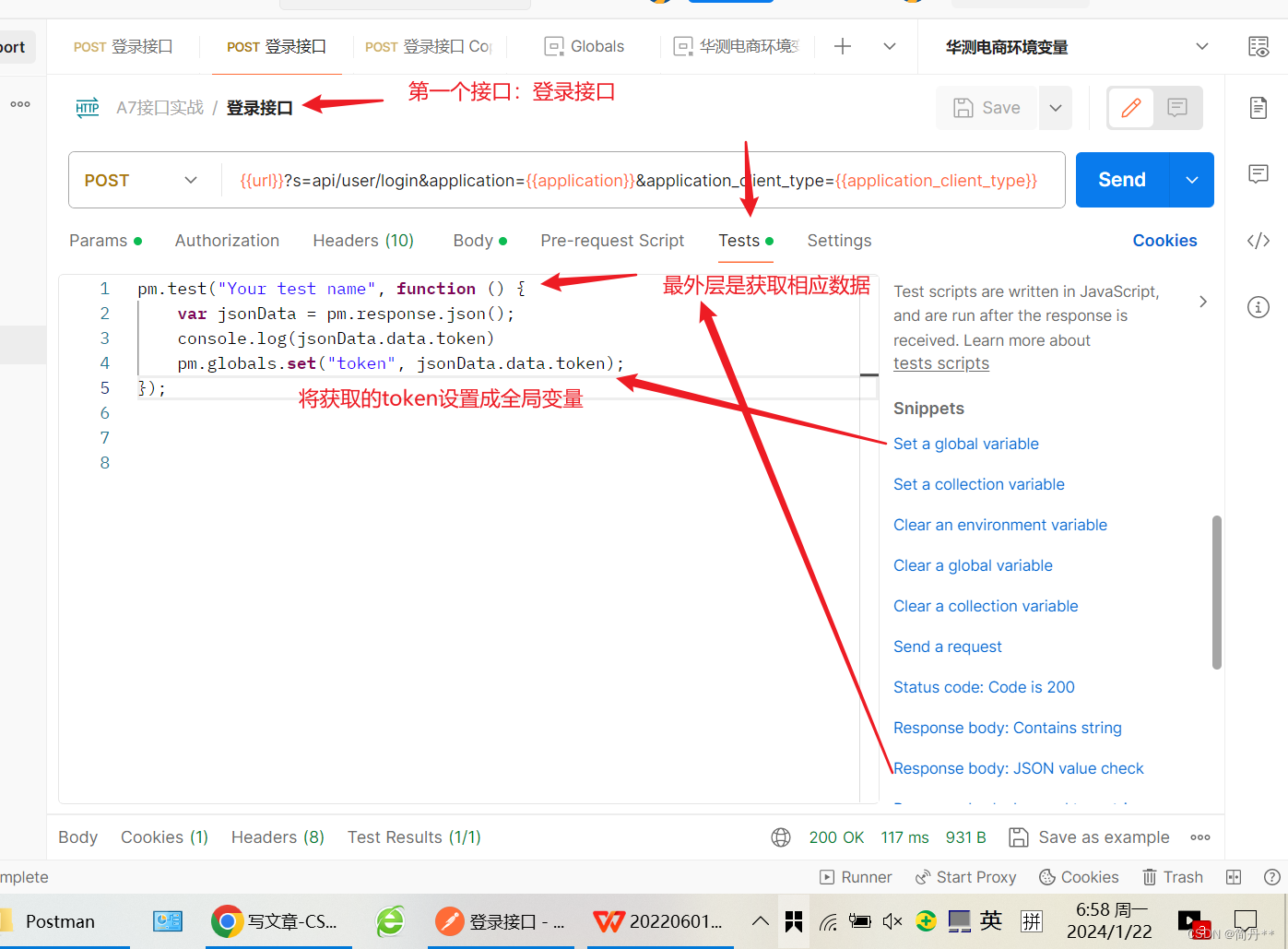This screenshot has height=949, width=1288.
Task: Click the Save button
Action: pyautogui.click(x=987, y=108)
